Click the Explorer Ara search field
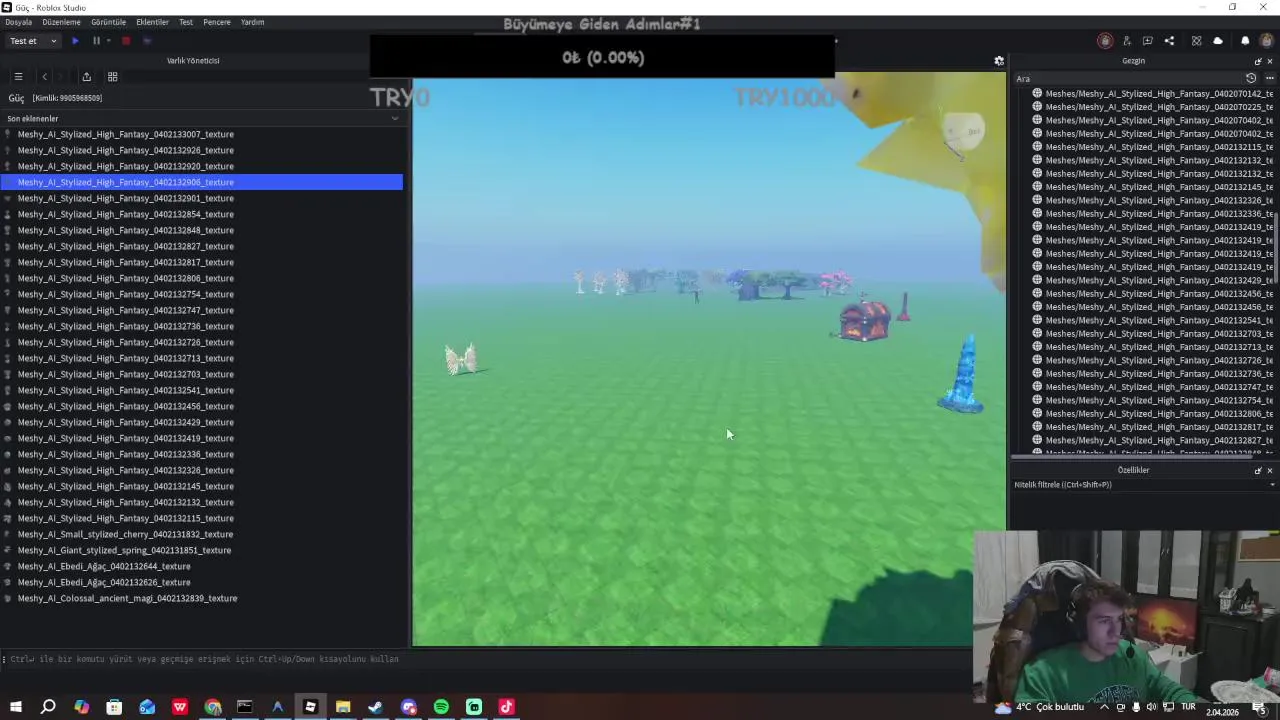Image resolution: width=1280 pixels, height=720 pixels. 1128,78
